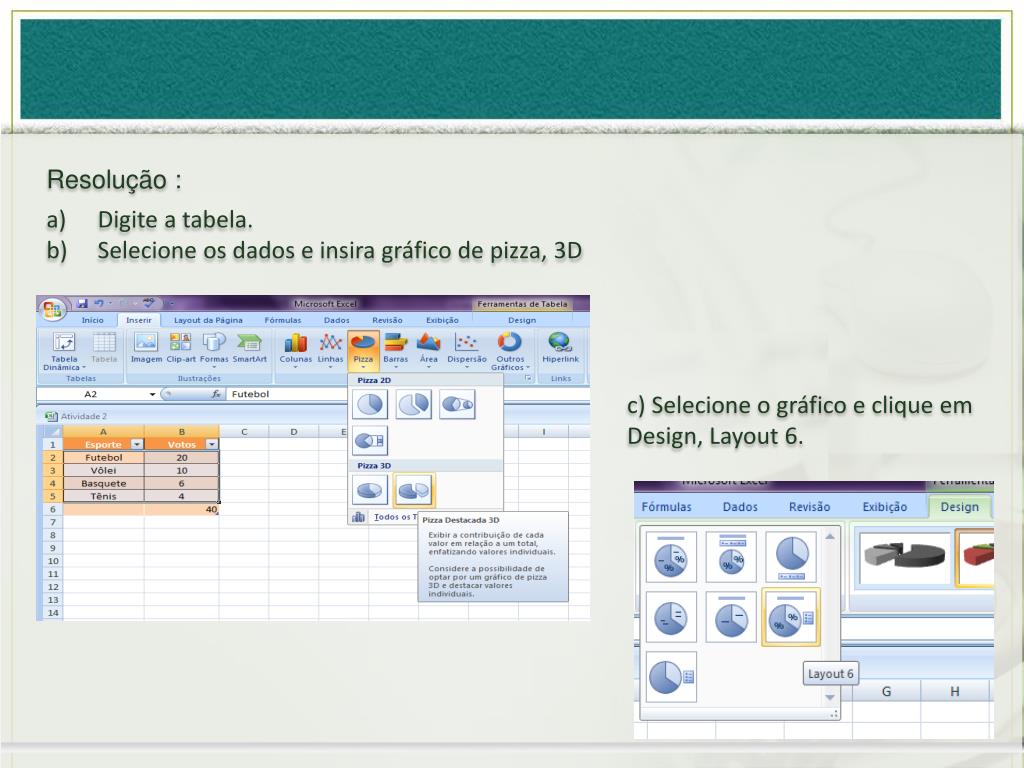Image resolution: width=1024 pixels, height=768 pixels.
Task: Click the Office button in Excel
Action: click(52, 309)
